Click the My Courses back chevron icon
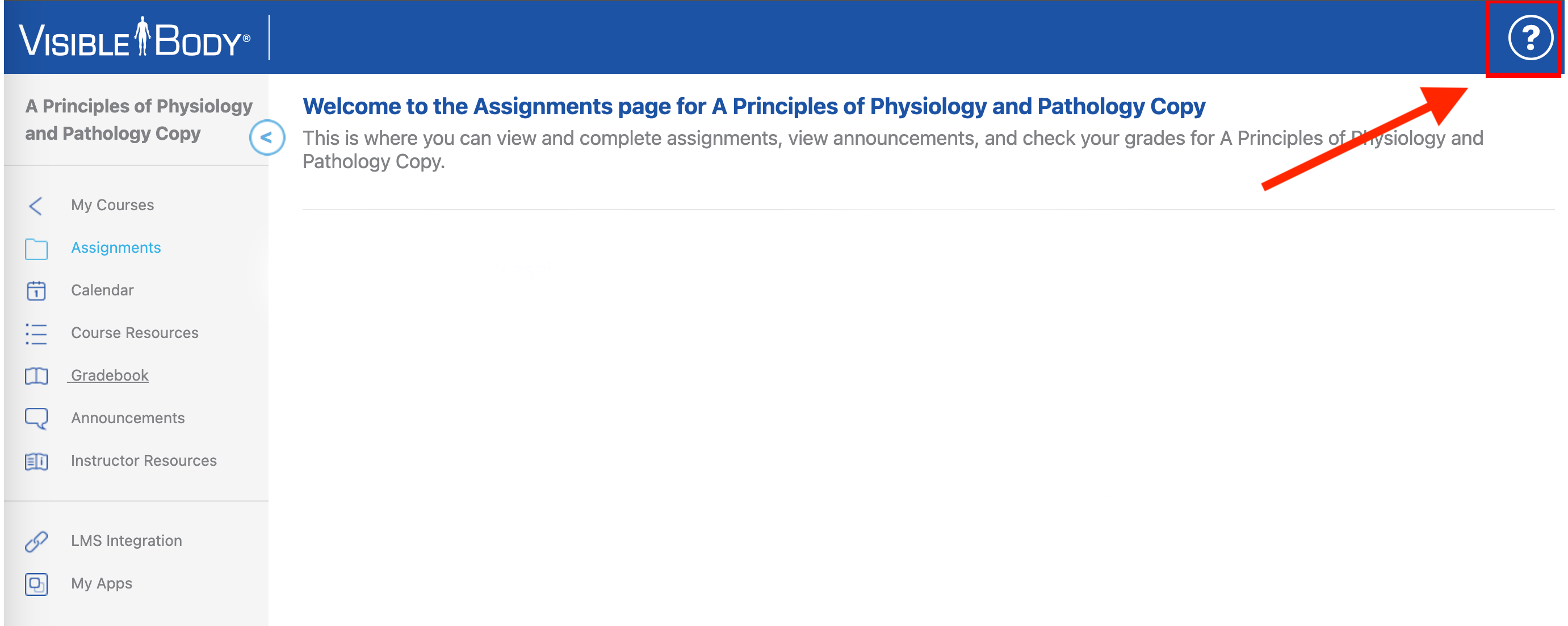The height and width of the screenshot is (626, 1568). 36,206
